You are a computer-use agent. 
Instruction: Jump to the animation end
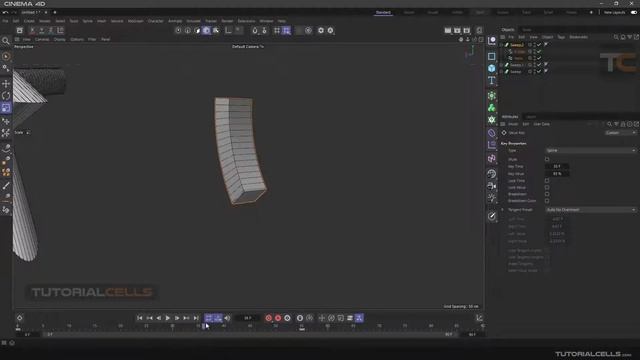(x=196, y=318)
